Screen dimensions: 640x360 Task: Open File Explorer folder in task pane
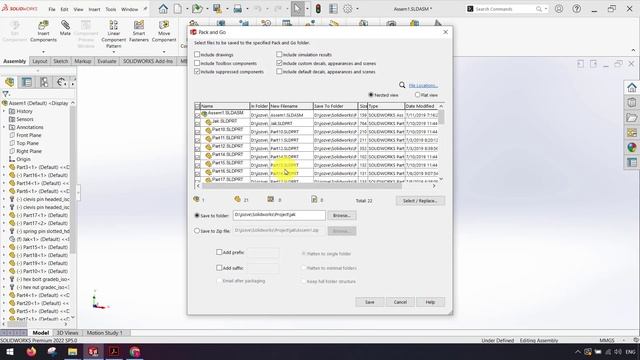click(x=632, y=118)
